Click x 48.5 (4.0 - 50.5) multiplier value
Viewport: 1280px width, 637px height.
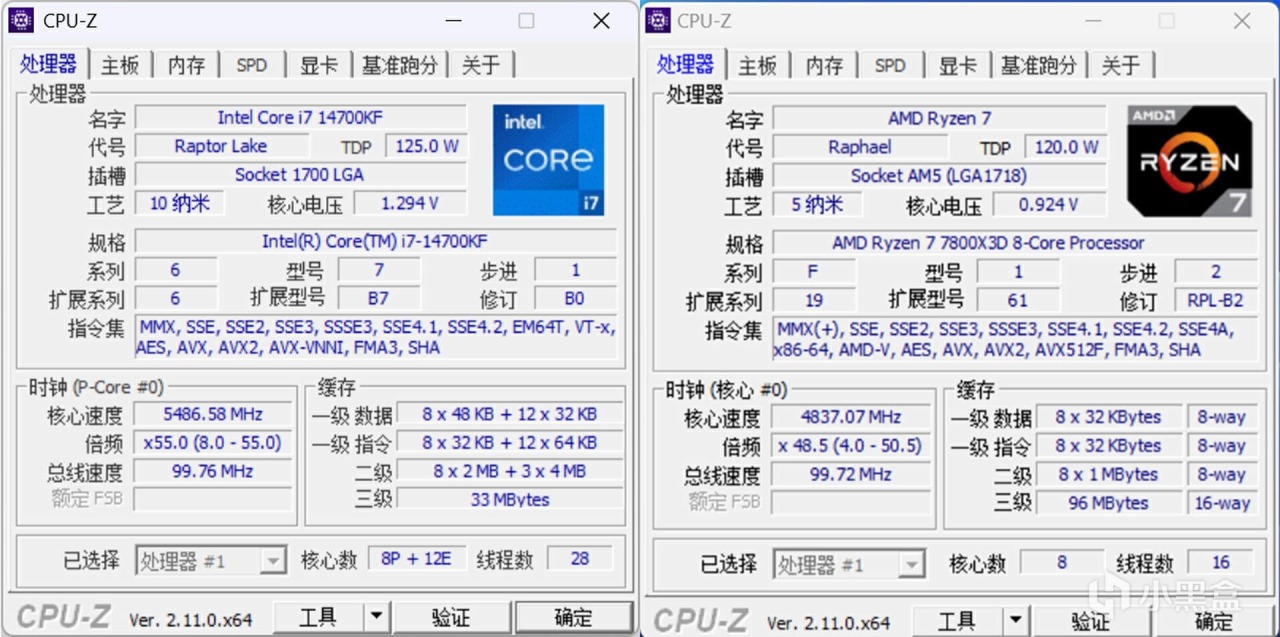coord(850,446)
